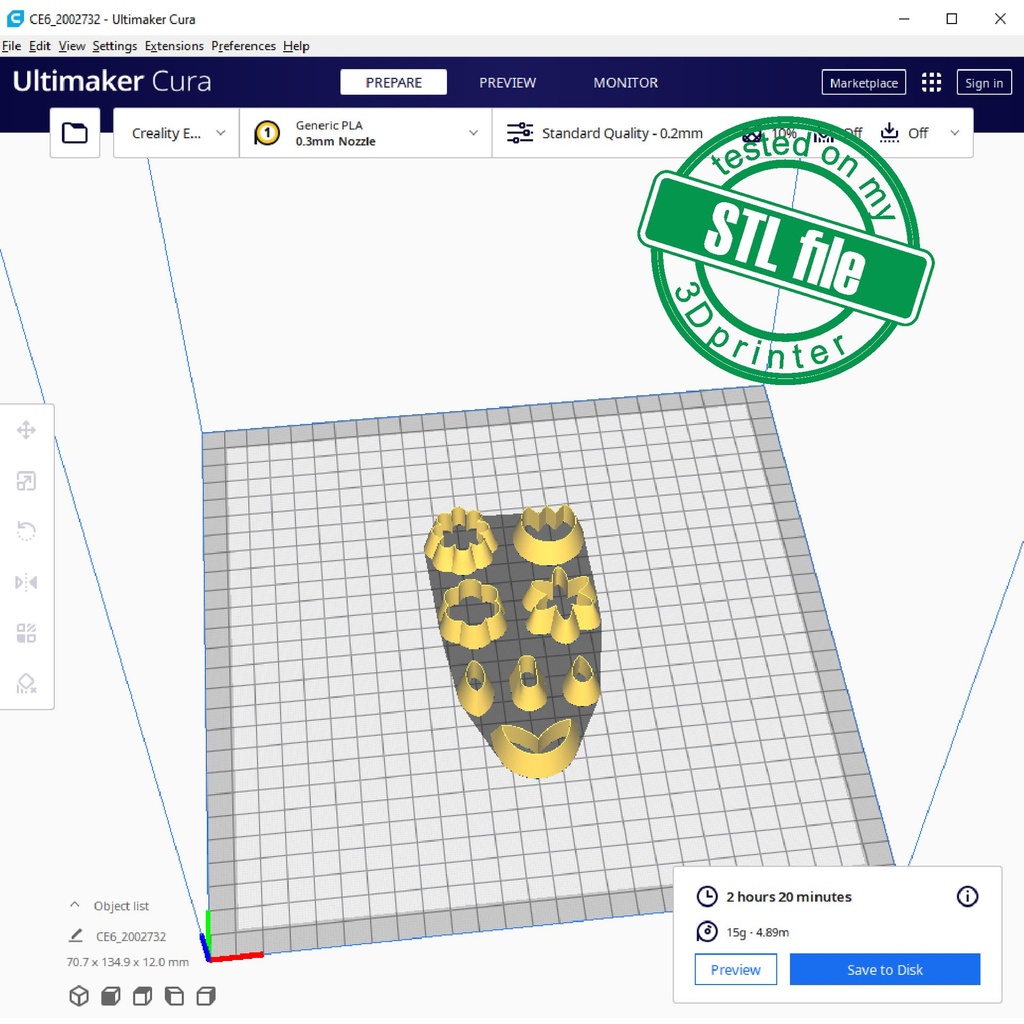Image resolution: width=1024 pixels, height=1024 pixels.
Task: Open the application switcher grid icon
Action: click(931, 83)
